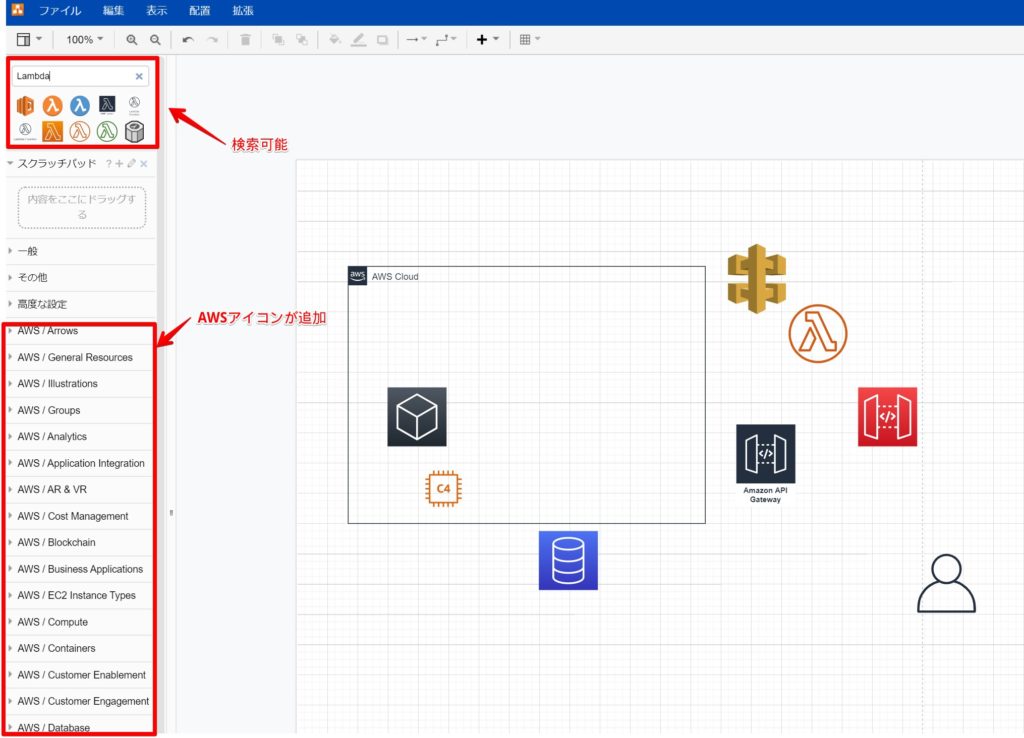1024x738 pixels.
Task: Open the 配置 menu
Action: coord(199,10)
